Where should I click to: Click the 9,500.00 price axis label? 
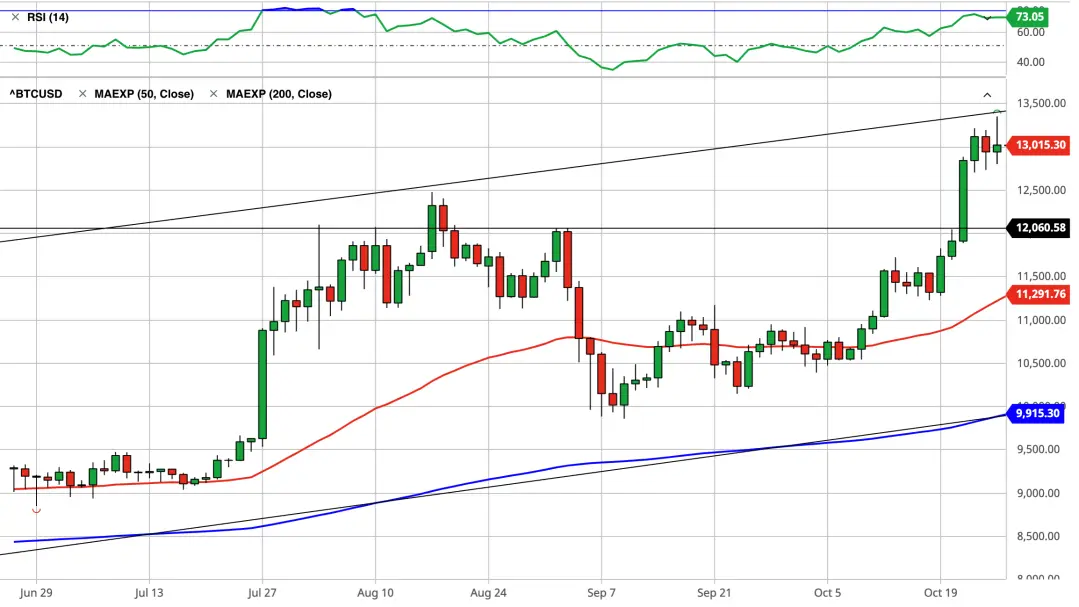pyautogui.click(x=1038, y=449)
